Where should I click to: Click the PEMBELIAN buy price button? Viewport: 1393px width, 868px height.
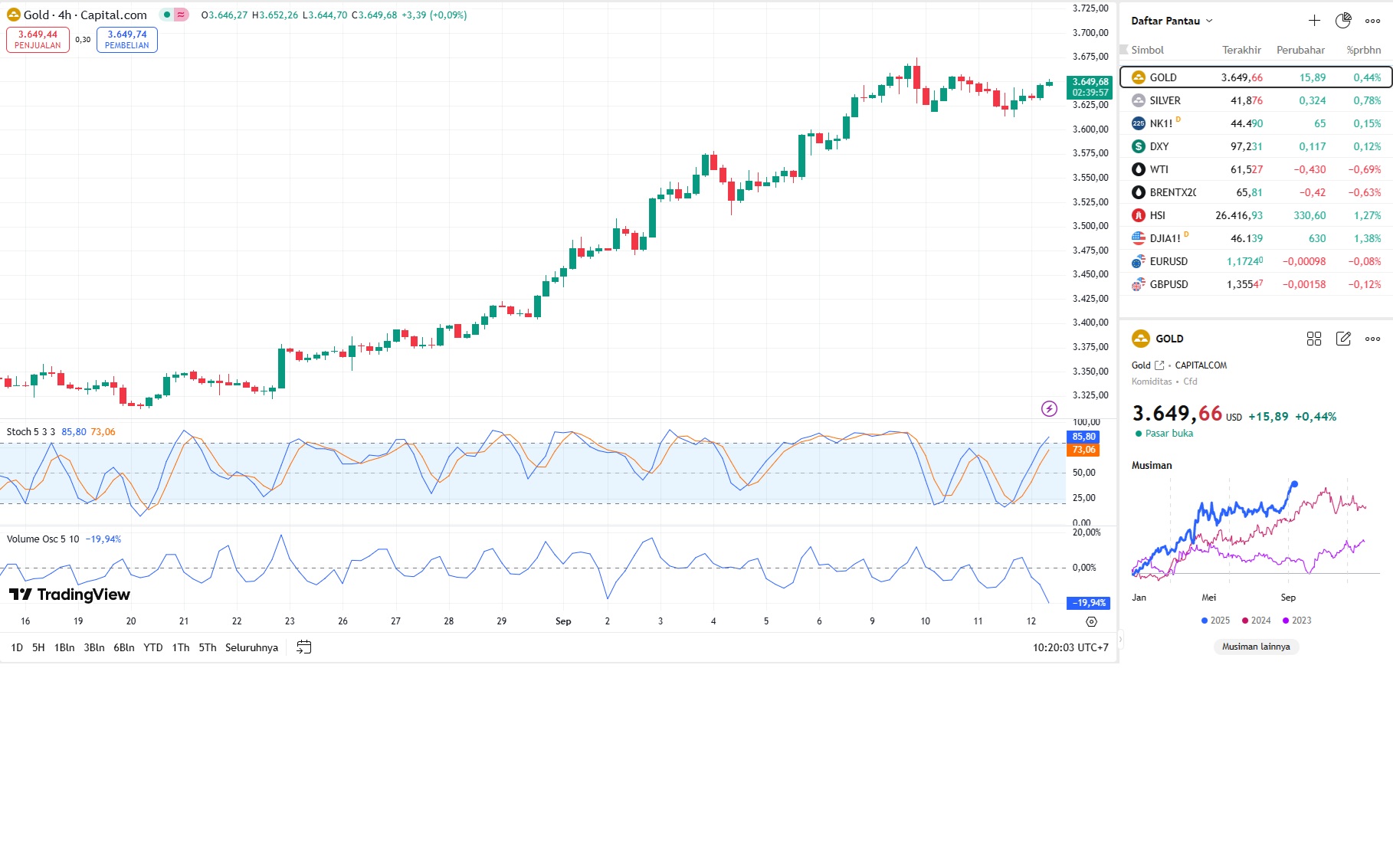click(x=127, y=40)
